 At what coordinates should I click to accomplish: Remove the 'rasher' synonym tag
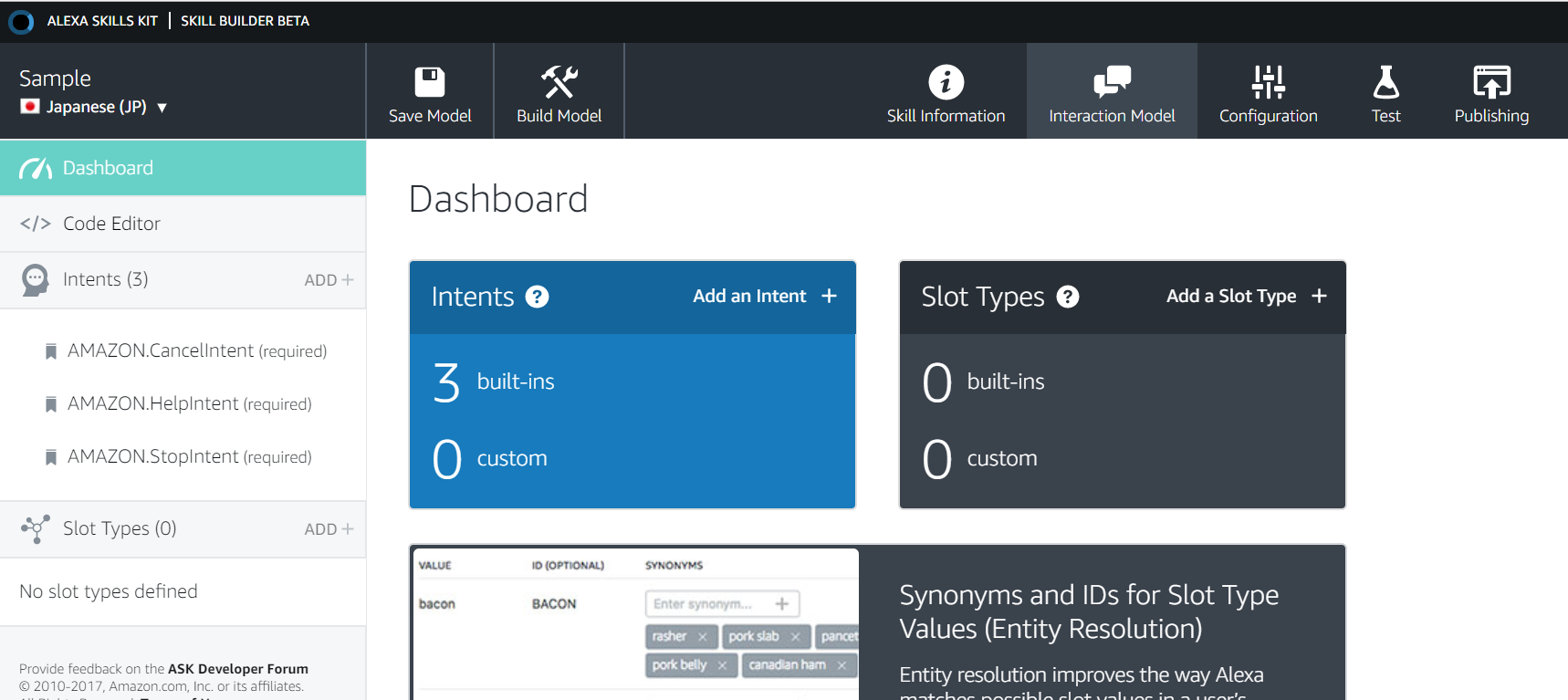tap(702, 637)
